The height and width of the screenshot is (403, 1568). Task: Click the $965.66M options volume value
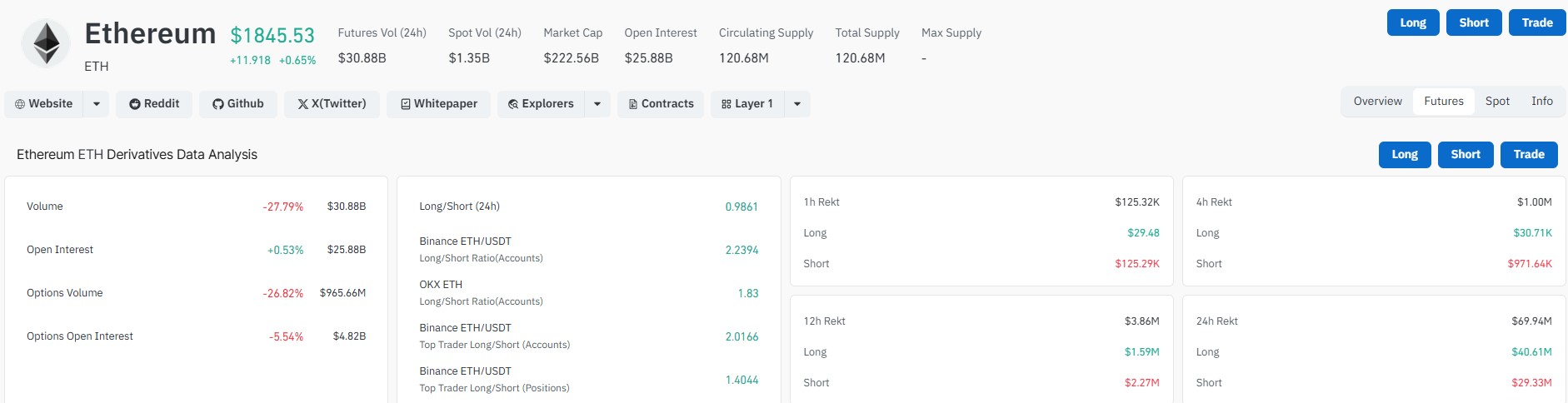coord(342,293)
